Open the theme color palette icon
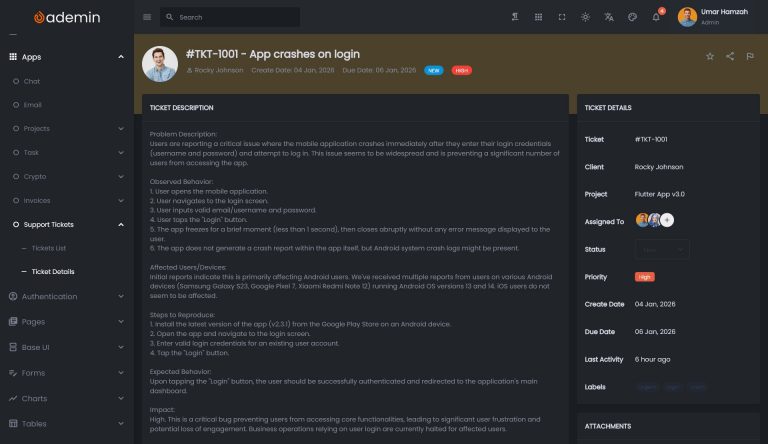 632,17
